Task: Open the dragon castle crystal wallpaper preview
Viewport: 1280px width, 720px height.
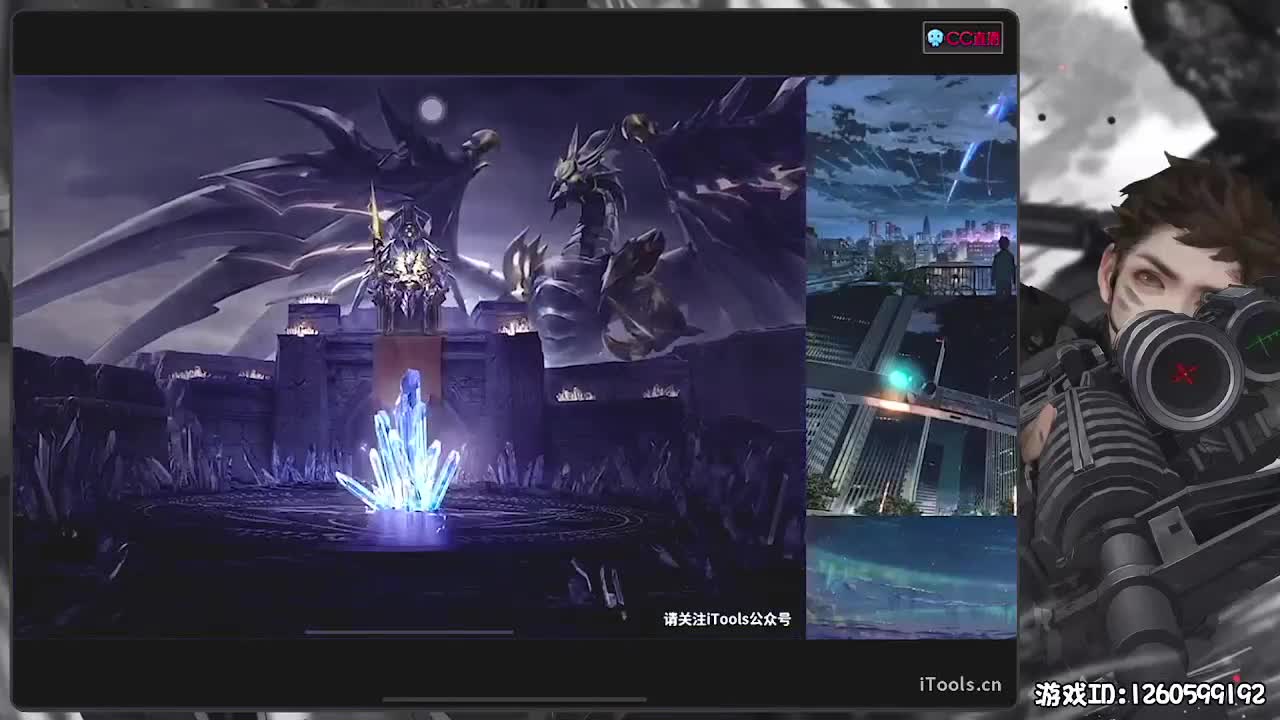Action: (x=409, y=357)
